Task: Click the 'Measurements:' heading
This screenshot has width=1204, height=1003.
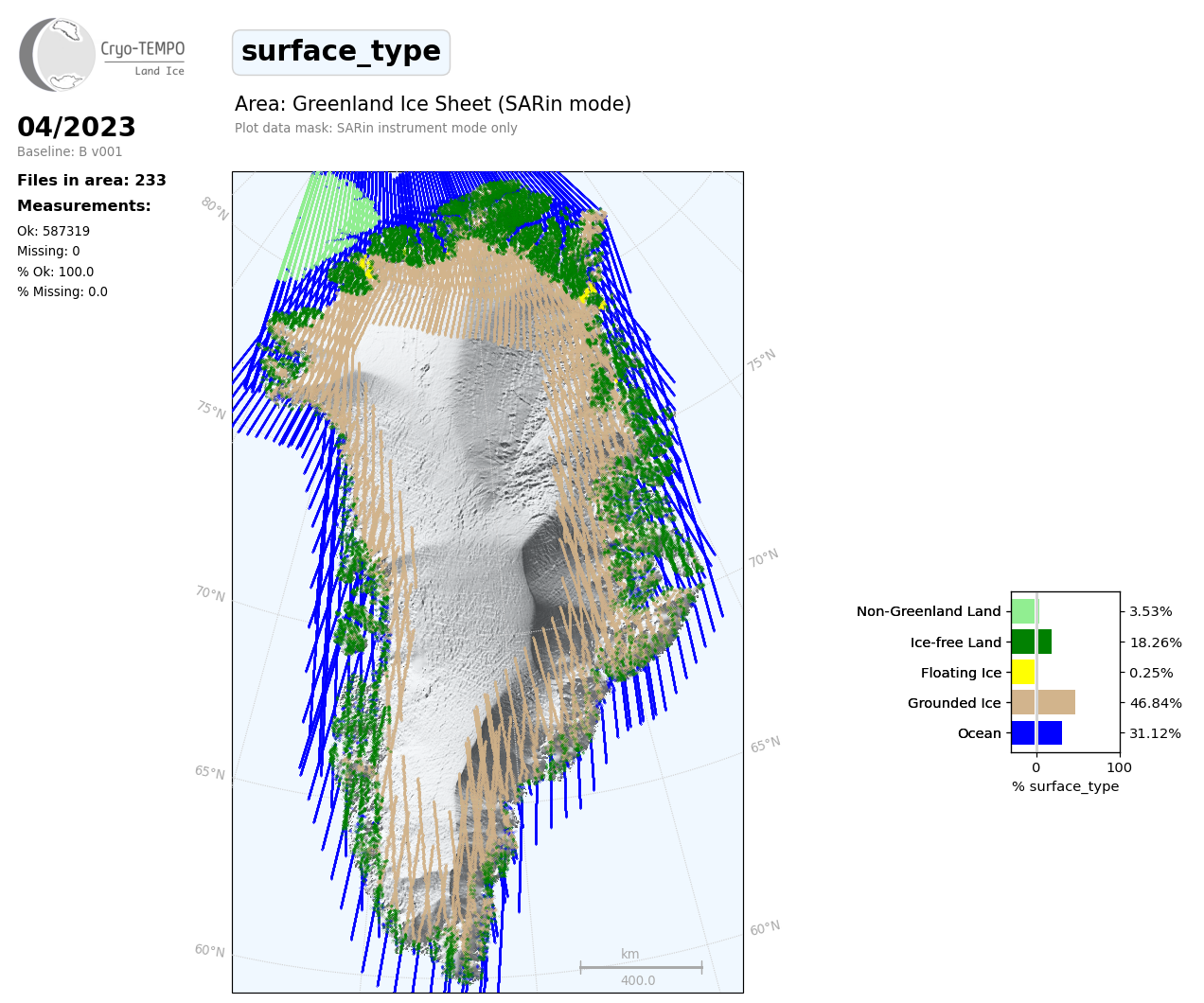Action: point(84,205)
